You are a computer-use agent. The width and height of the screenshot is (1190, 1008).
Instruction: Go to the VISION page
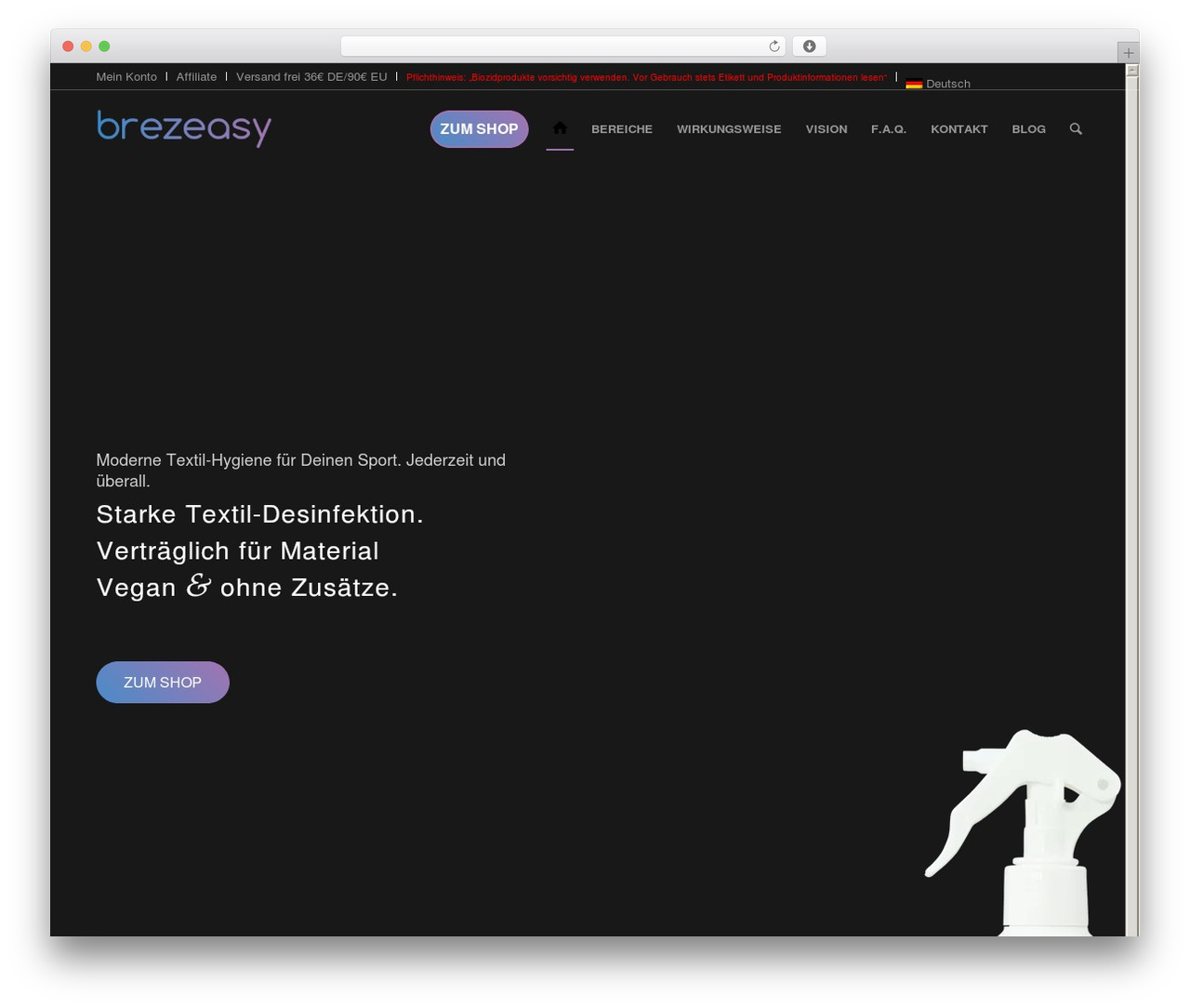(826, 129)
